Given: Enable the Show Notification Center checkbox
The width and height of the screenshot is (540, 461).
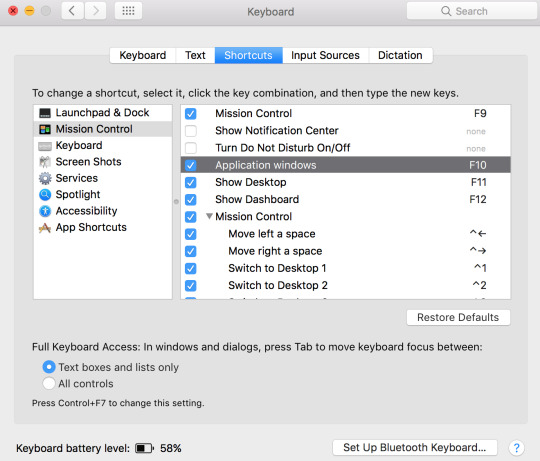Looking at the screenshot, I should point(190,131).
